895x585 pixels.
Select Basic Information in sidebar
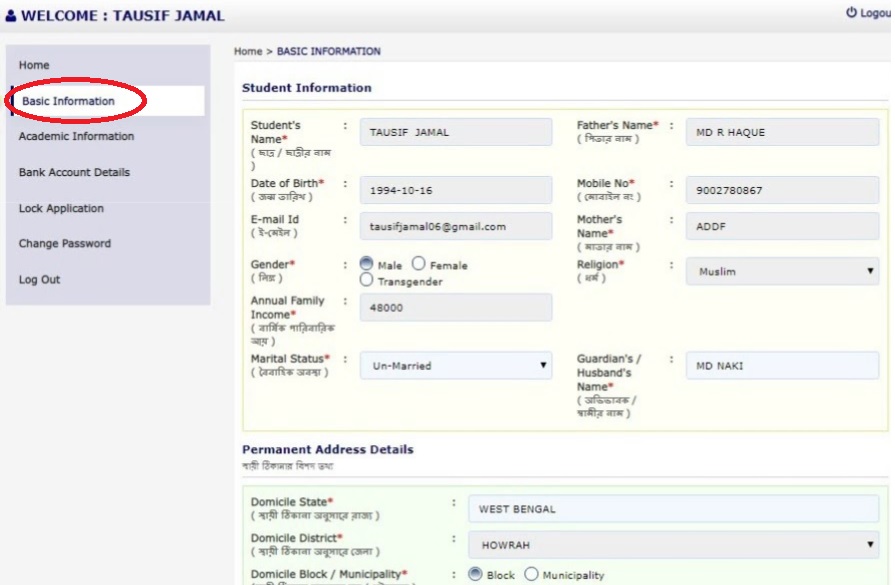68,101
